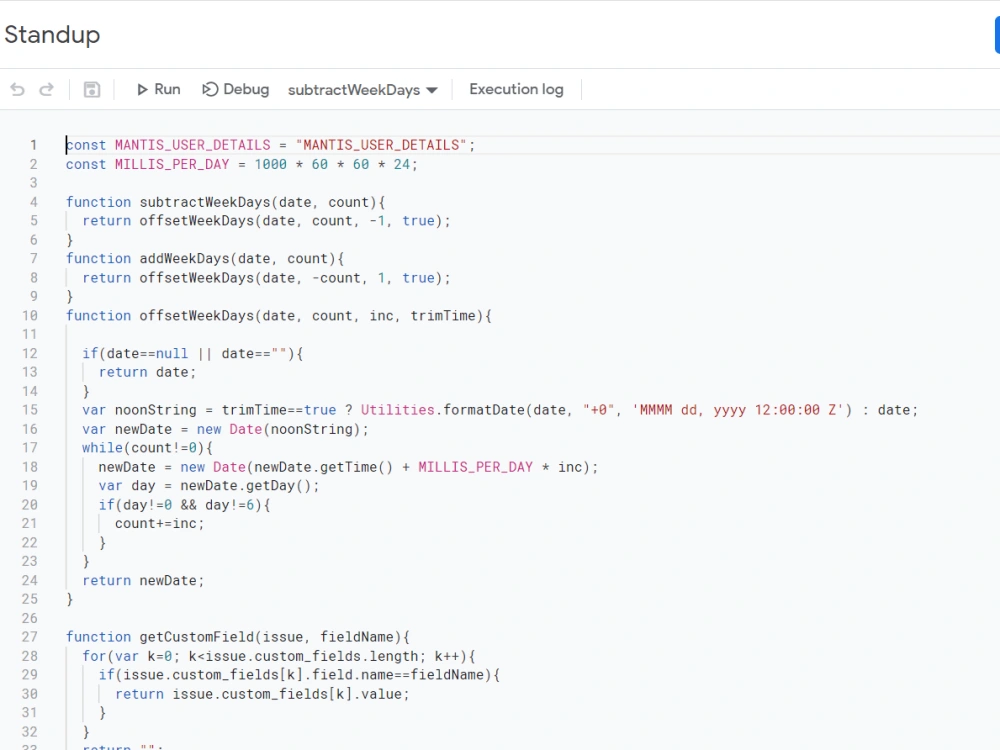Image resolution: width=1000 pixels, height=750 pixels.
Task: Click new Date(noonString) on line 16
Action: click(x=279, y=429)
